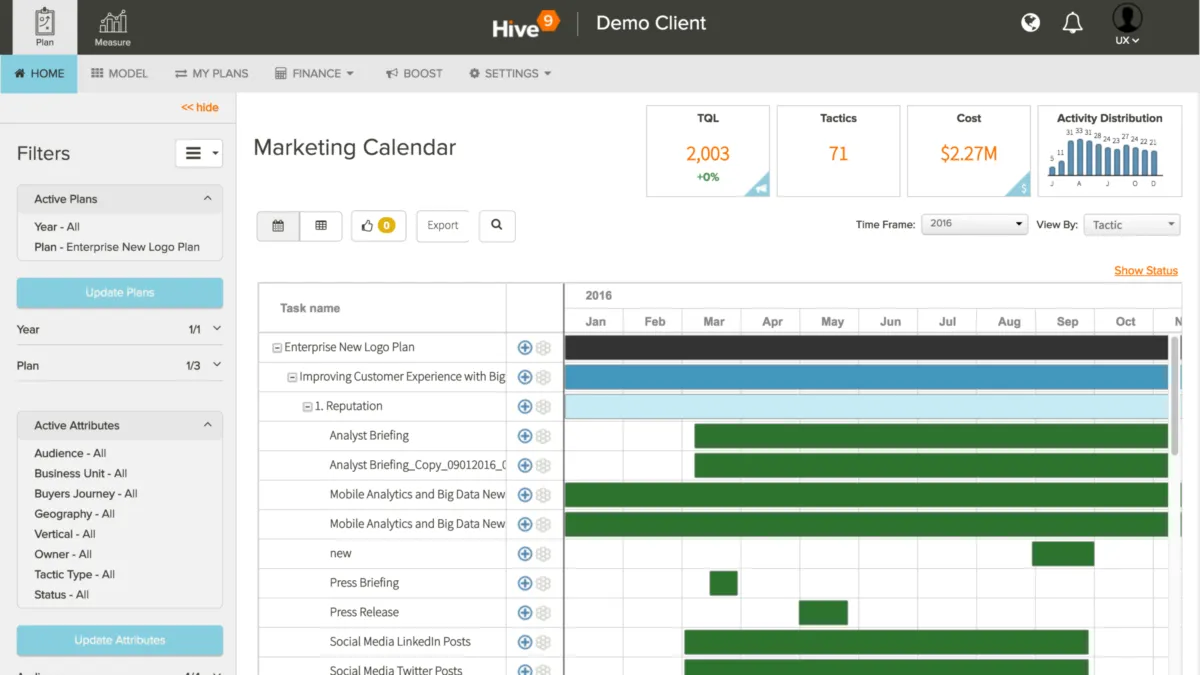Open the notifications bell
This screenshot has width=1200, height=675.
pyautogui.click(x=1073, y=23)
